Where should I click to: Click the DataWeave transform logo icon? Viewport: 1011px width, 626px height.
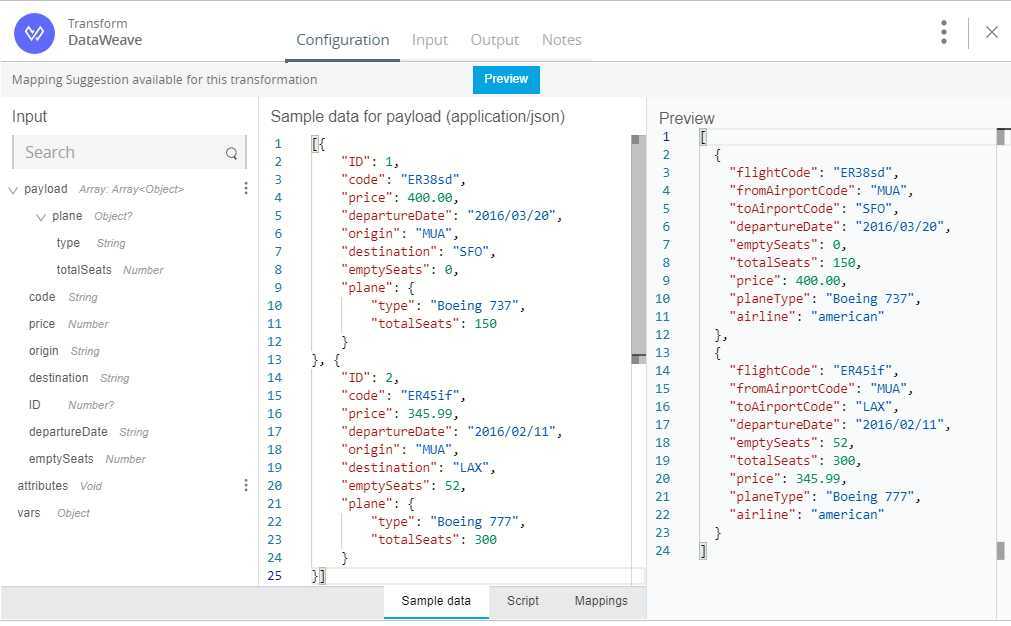[34, 32]
